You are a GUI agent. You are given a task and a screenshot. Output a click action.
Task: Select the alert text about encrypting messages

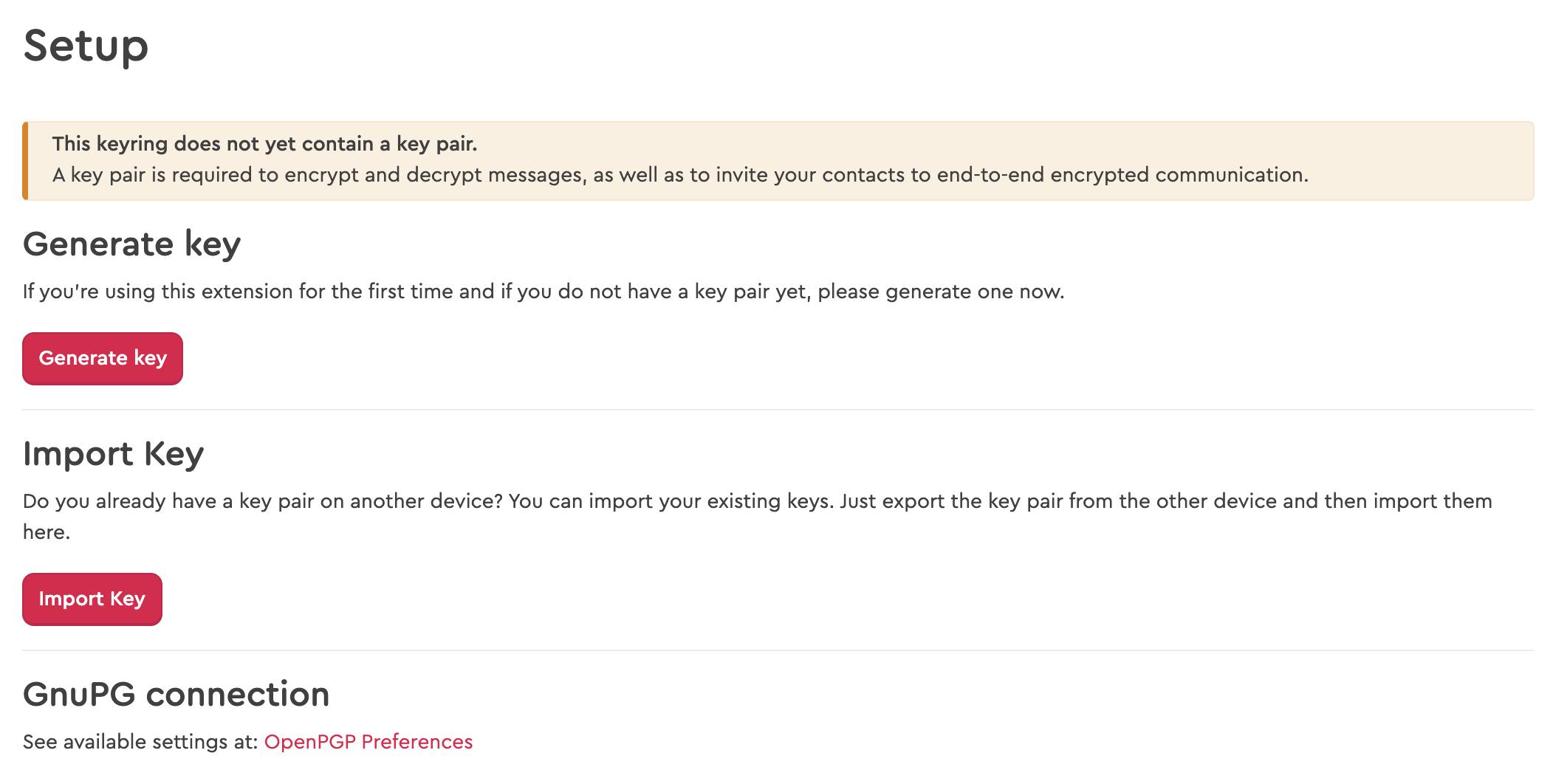(680, 175)
